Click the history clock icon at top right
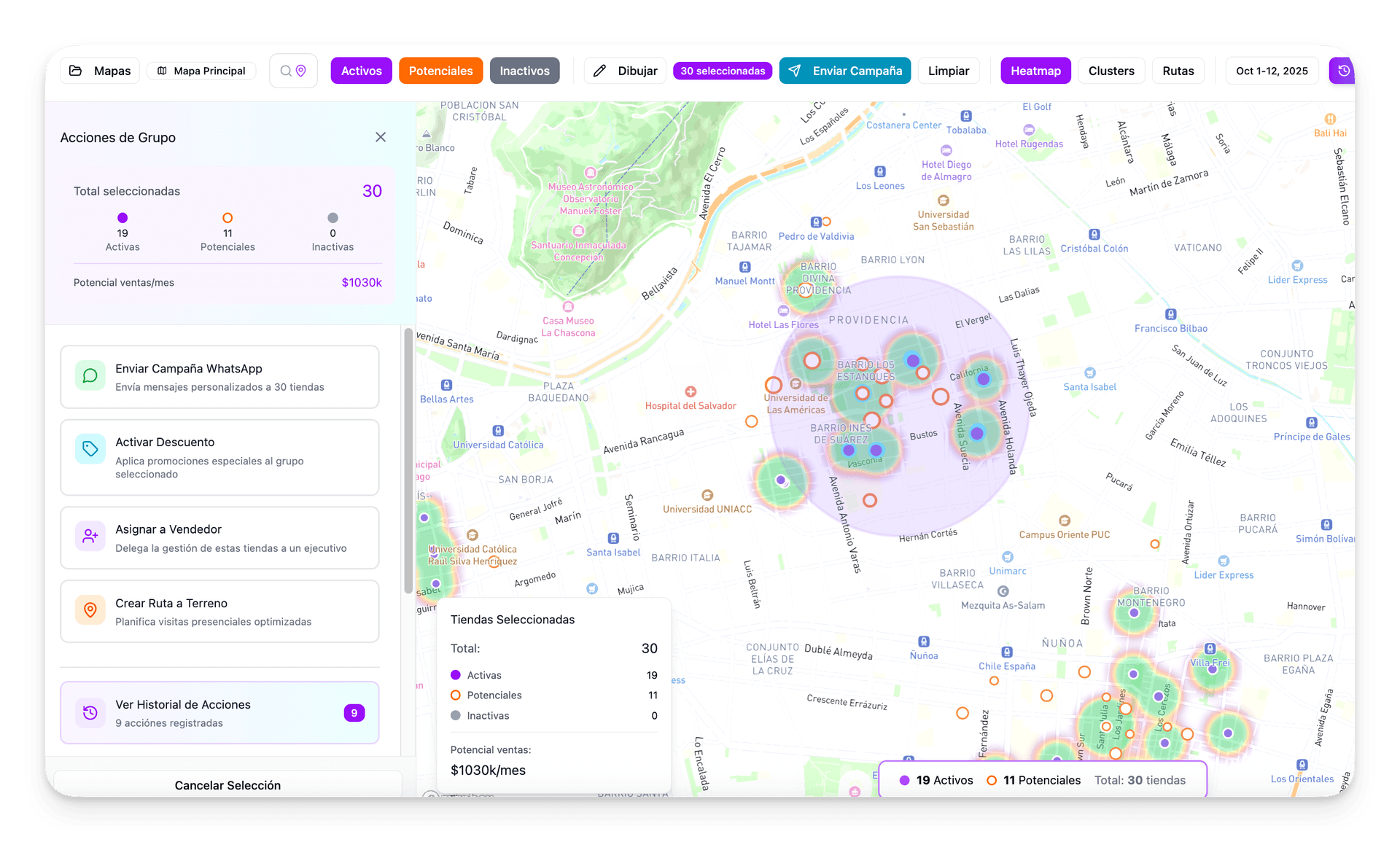Viewport: 1400px width, 842px height. tap(1343, 71)
